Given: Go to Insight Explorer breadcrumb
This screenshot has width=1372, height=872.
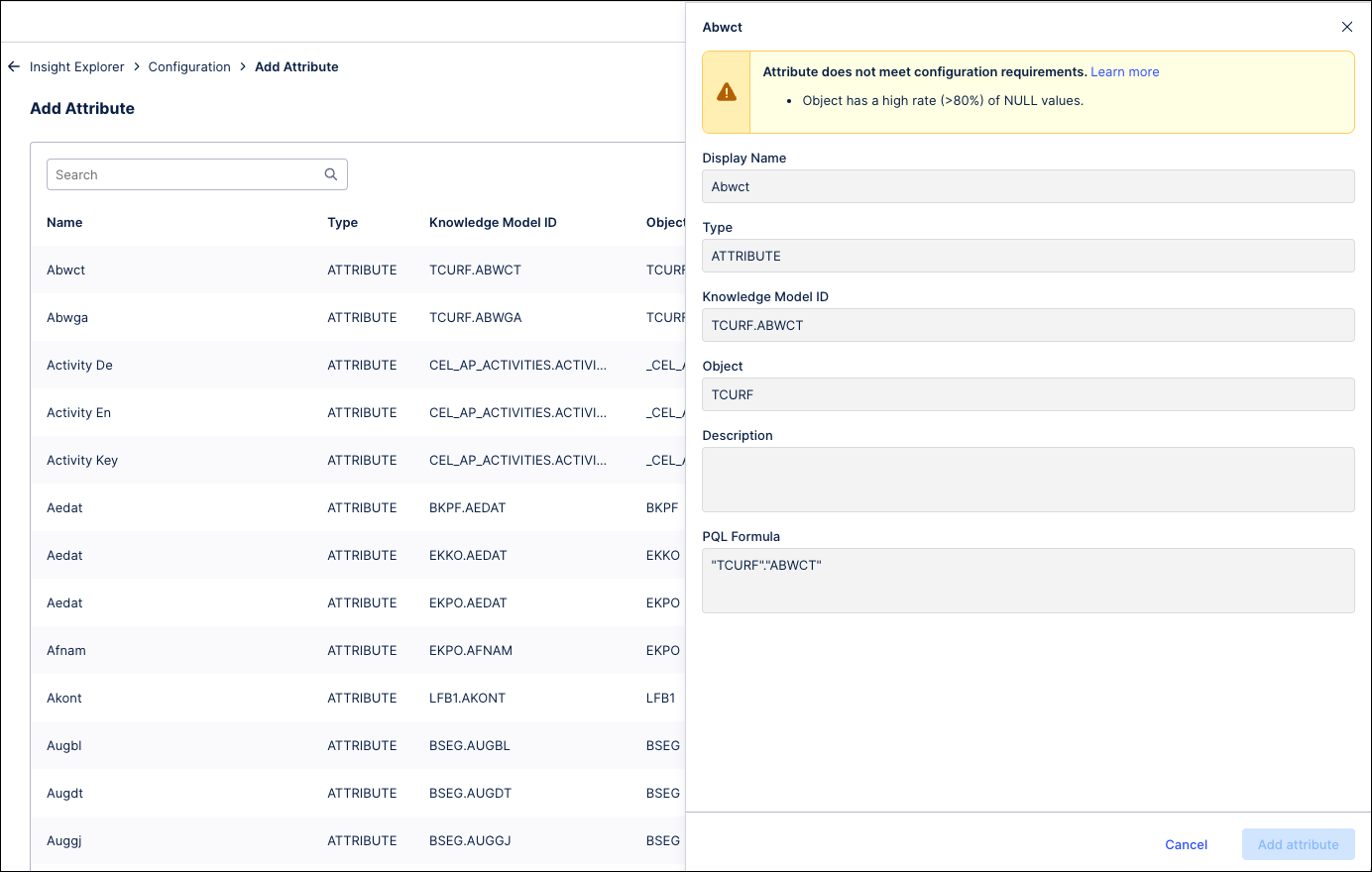Looking at the screenshot, I should click(77, 66).
